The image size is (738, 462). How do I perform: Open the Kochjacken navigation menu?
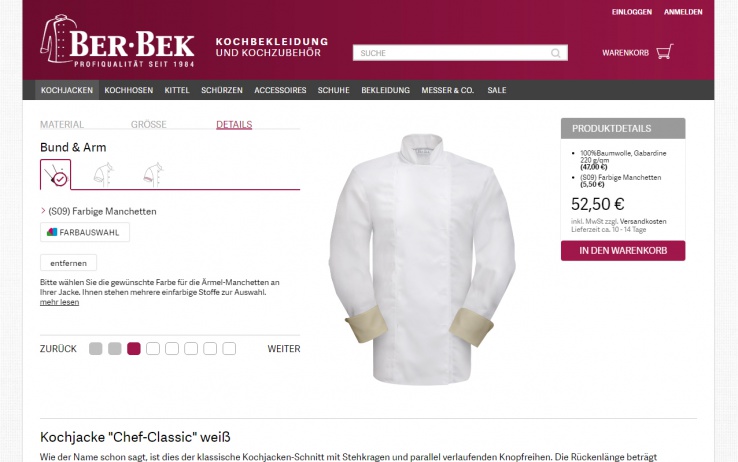click(x=67, y=90)
